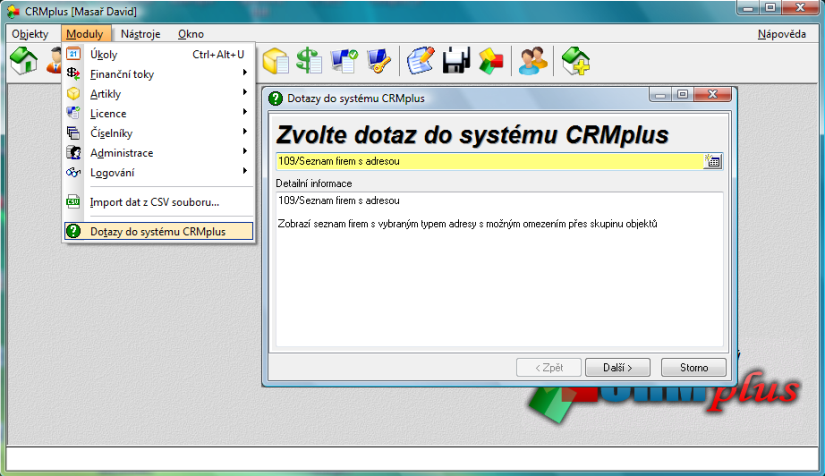Expand the Artikly submenu arrow
The width and height of the screenshot is (825, 476).
pos(245,92)
